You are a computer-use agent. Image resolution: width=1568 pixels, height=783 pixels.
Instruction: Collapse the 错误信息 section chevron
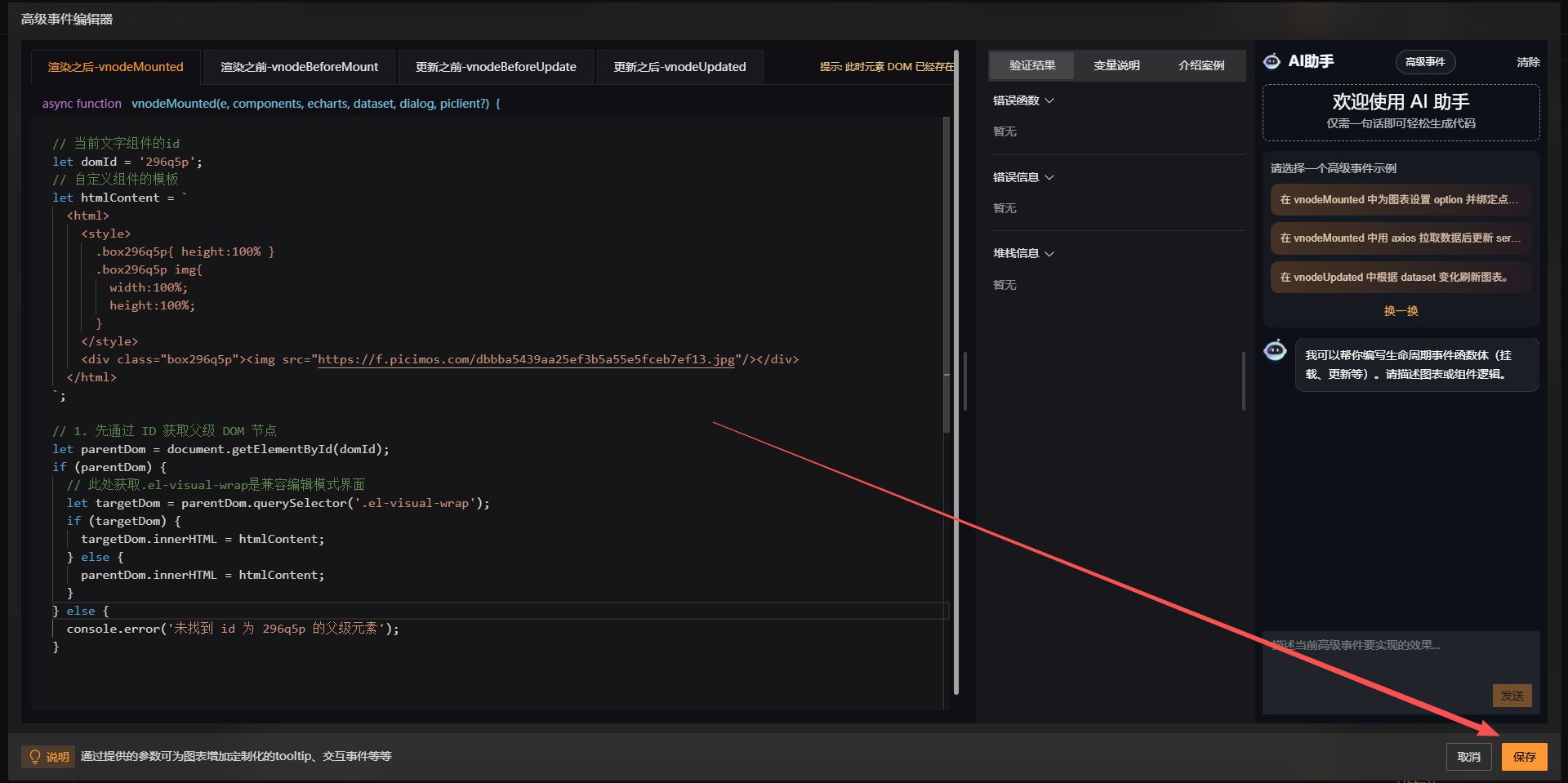pyautogui.click(x=1049, y=177)
